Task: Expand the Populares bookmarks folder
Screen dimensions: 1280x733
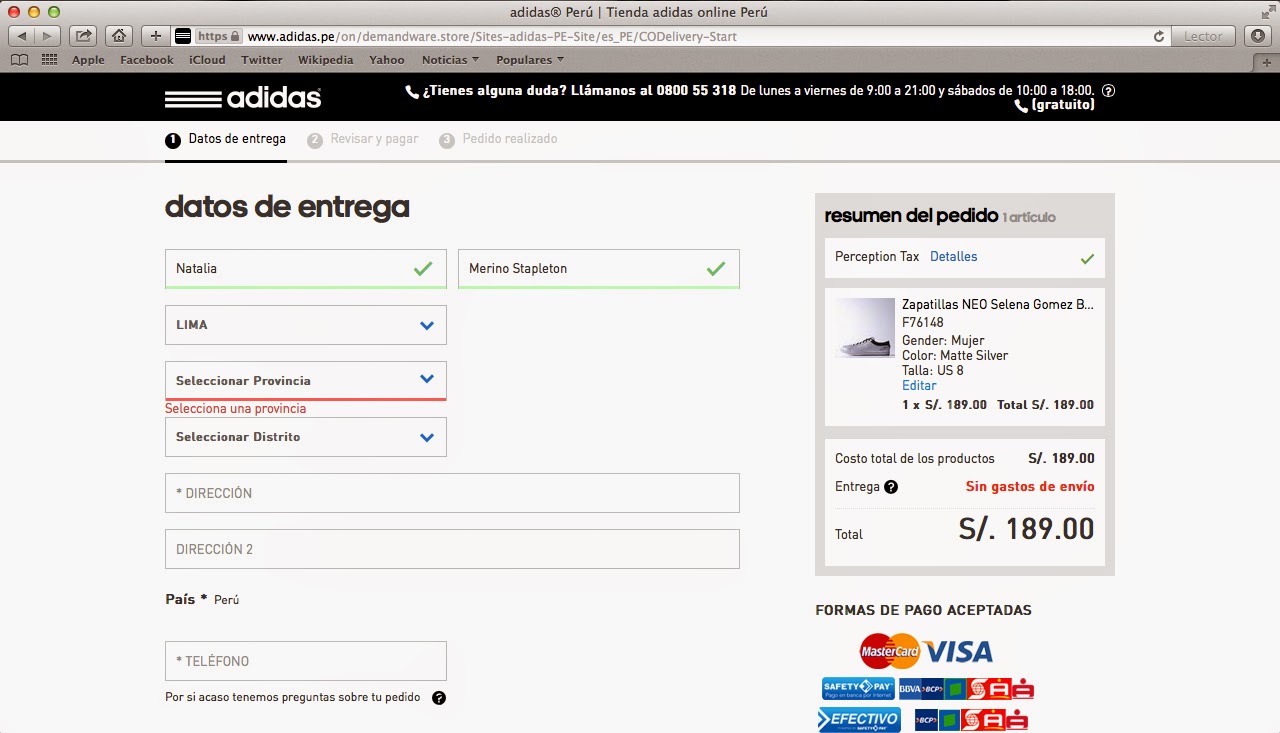Action: [x=530, y=60]
